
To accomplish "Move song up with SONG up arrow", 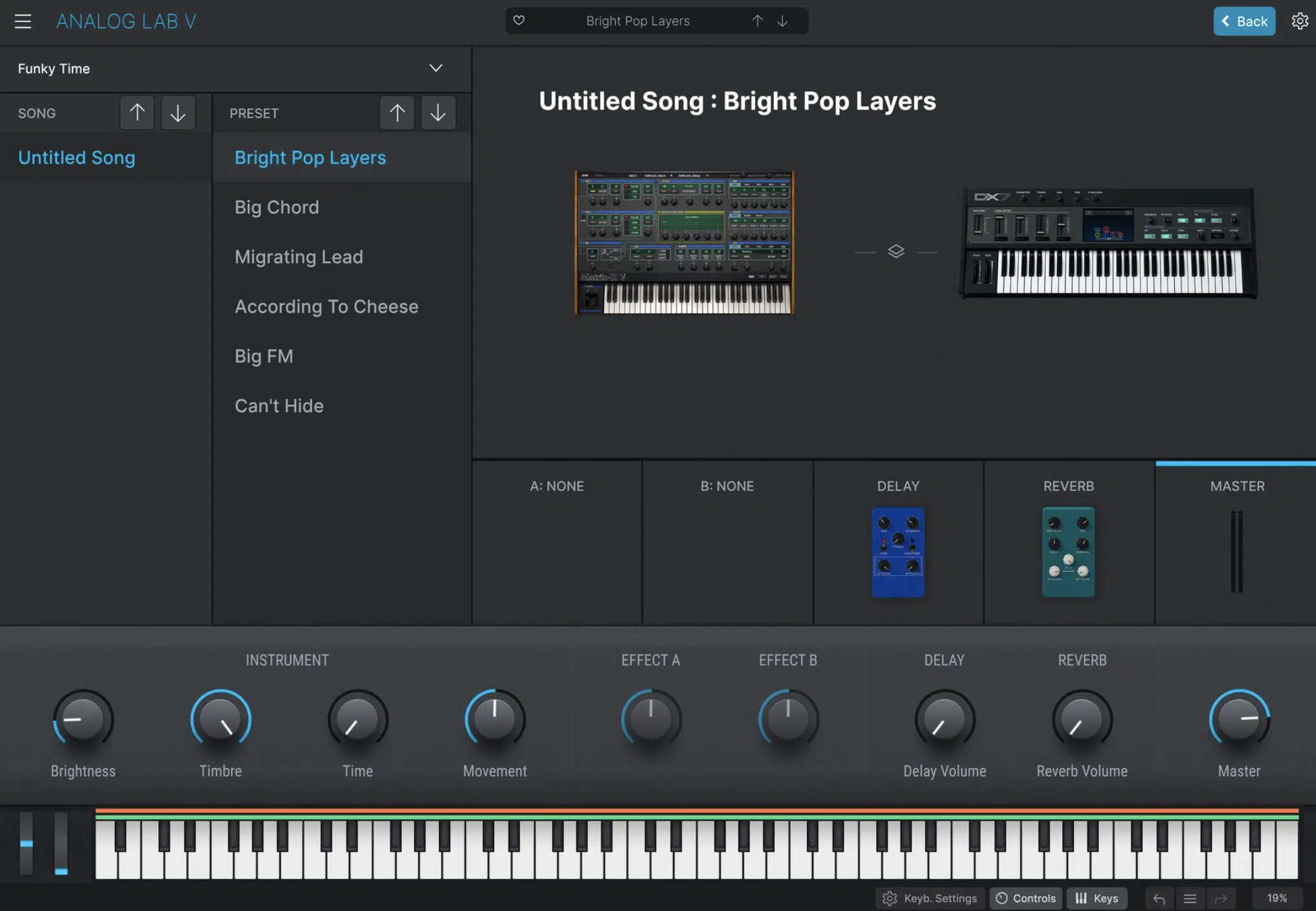I will (x=137, y=113).
